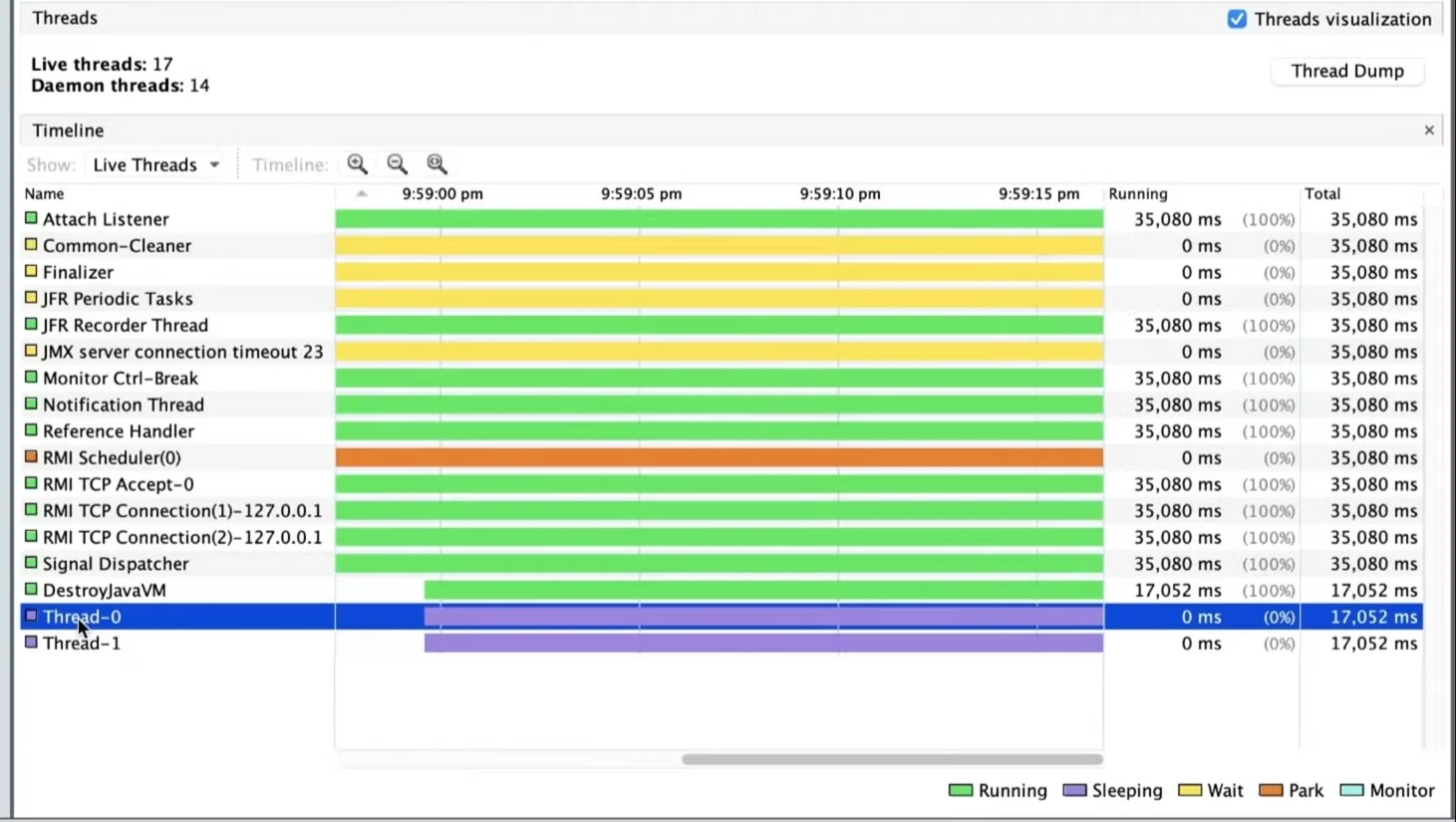
Task: Select the Common-Cleaner thread row
Action: 722,245
